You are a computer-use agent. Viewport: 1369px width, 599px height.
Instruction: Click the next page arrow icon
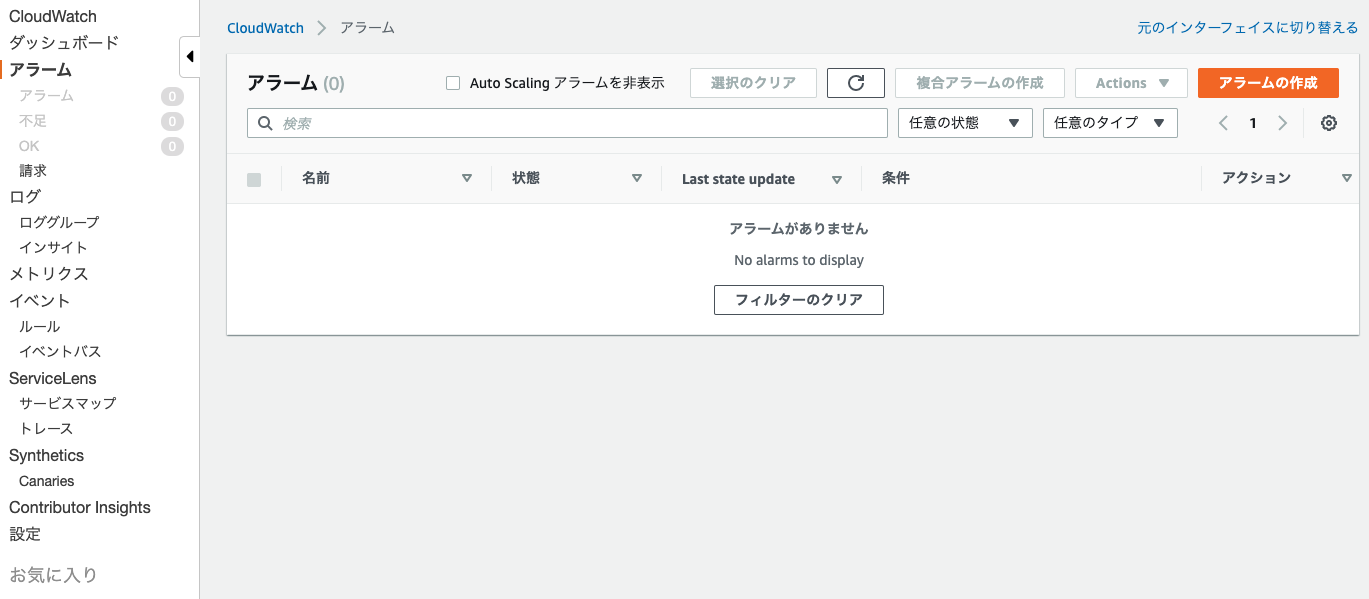tap(1282, 123)
